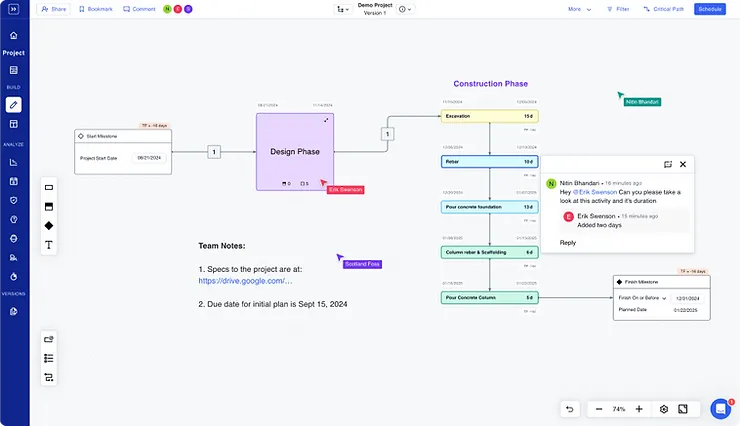This screenshot has width=740, height=426.
Task: Click the Bookmark button
Action: point(96,9)
